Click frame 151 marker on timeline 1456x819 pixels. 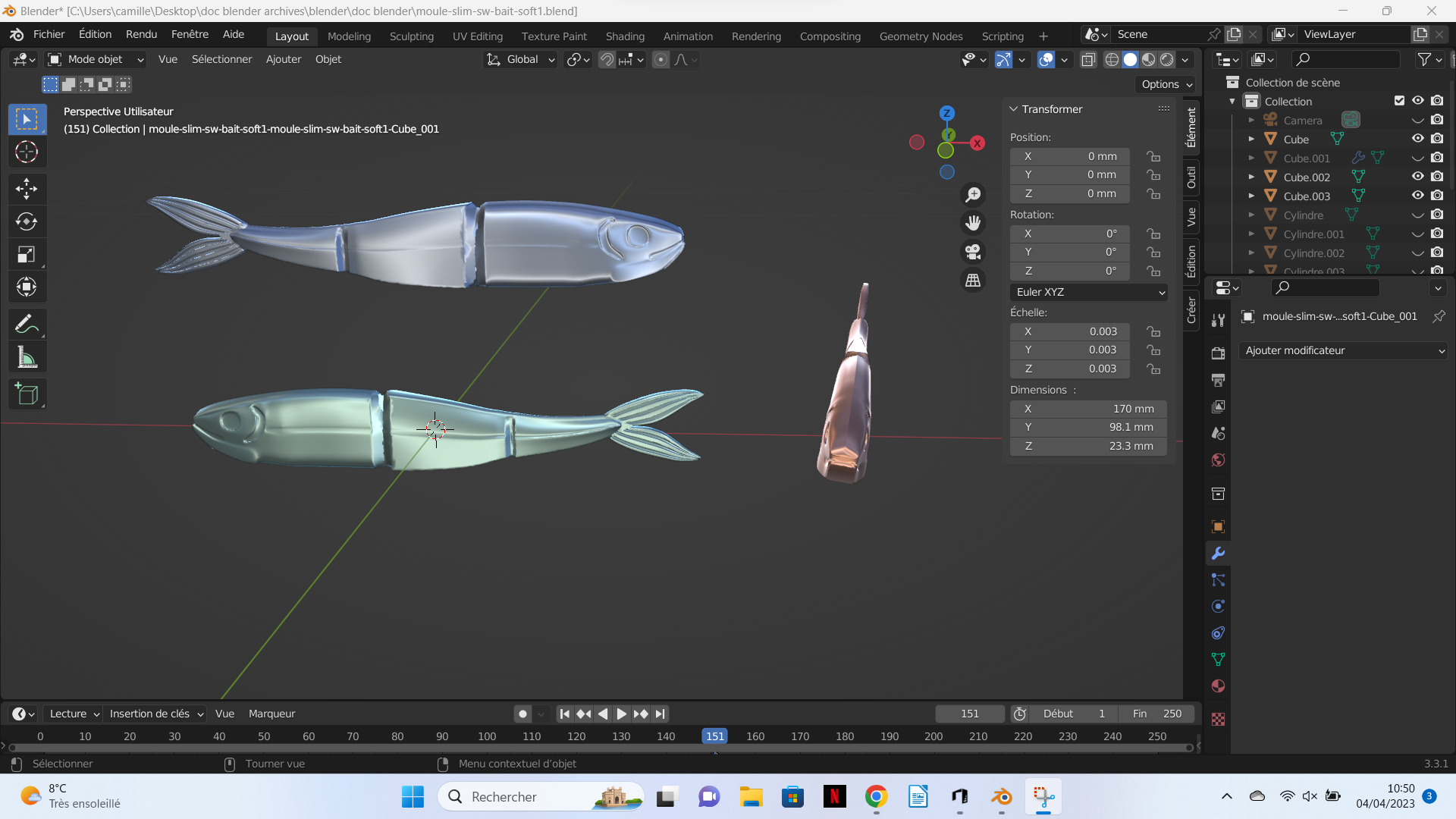[714, 736]
